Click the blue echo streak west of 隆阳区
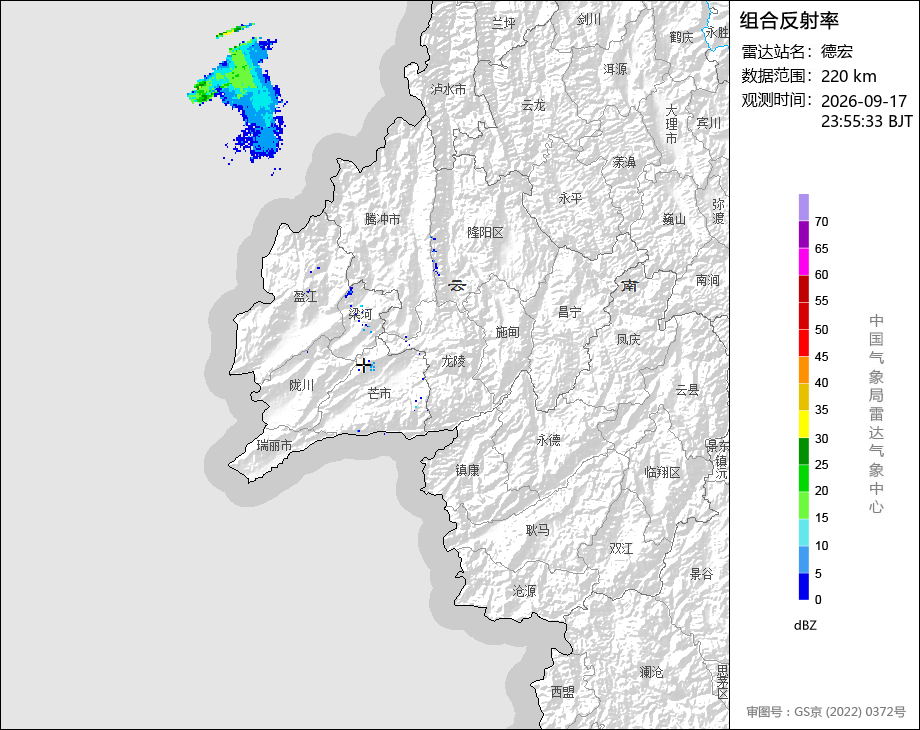This screenshot has height=730, width=920. pyautogui.click(x=434, y=256)
